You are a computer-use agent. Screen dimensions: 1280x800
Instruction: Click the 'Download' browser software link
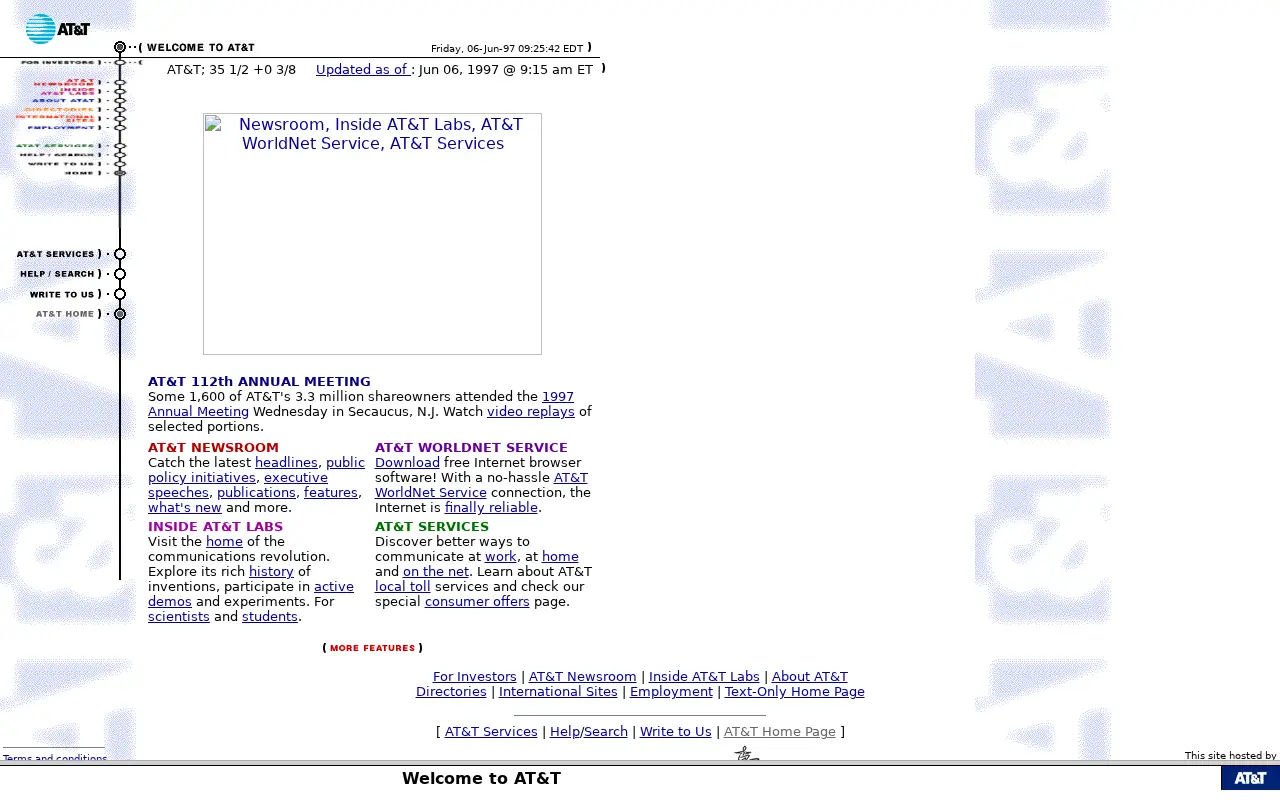(x=407, y=462)
